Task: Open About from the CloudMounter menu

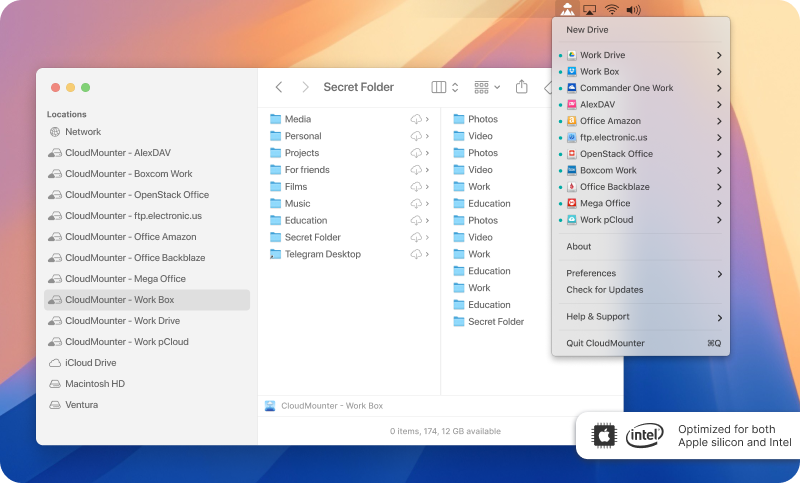Action: point(578,246)
